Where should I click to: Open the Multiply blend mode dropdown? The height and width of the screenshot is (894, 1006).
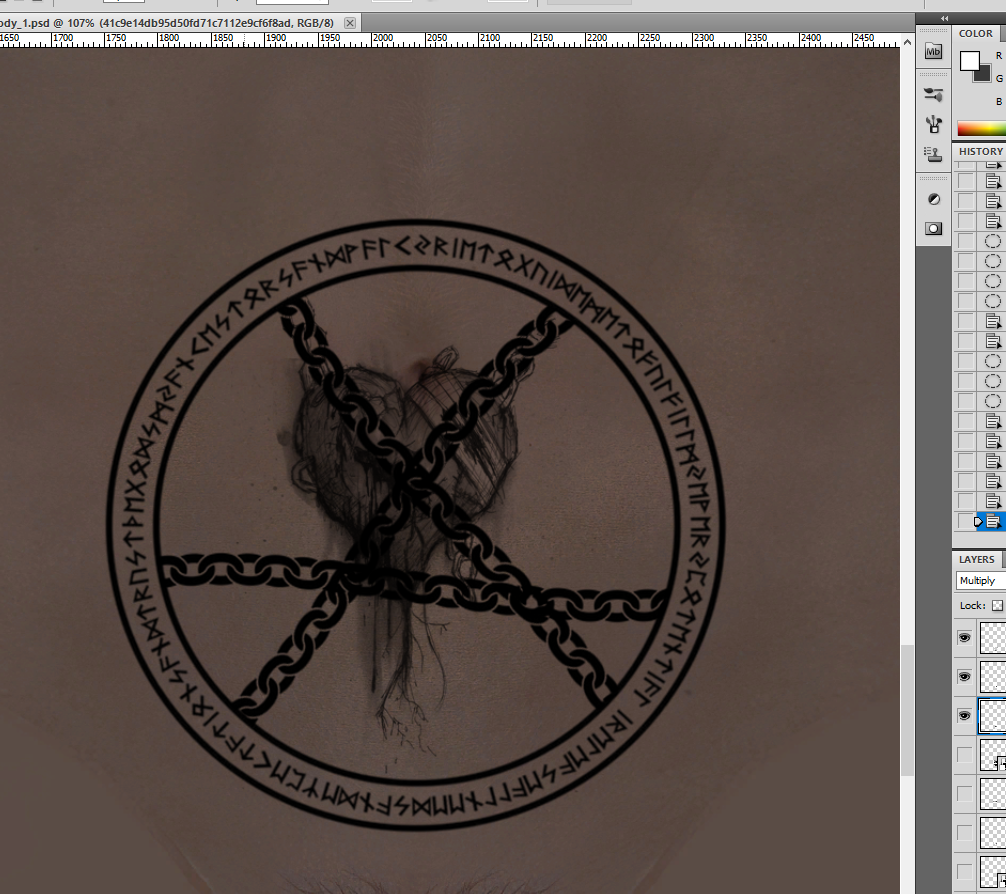pos(980,581)
